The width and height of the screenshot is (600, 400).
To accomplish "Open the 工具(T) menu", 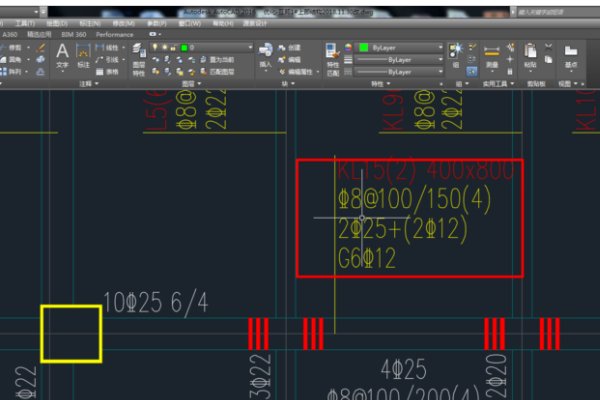I will pos(25,23).
